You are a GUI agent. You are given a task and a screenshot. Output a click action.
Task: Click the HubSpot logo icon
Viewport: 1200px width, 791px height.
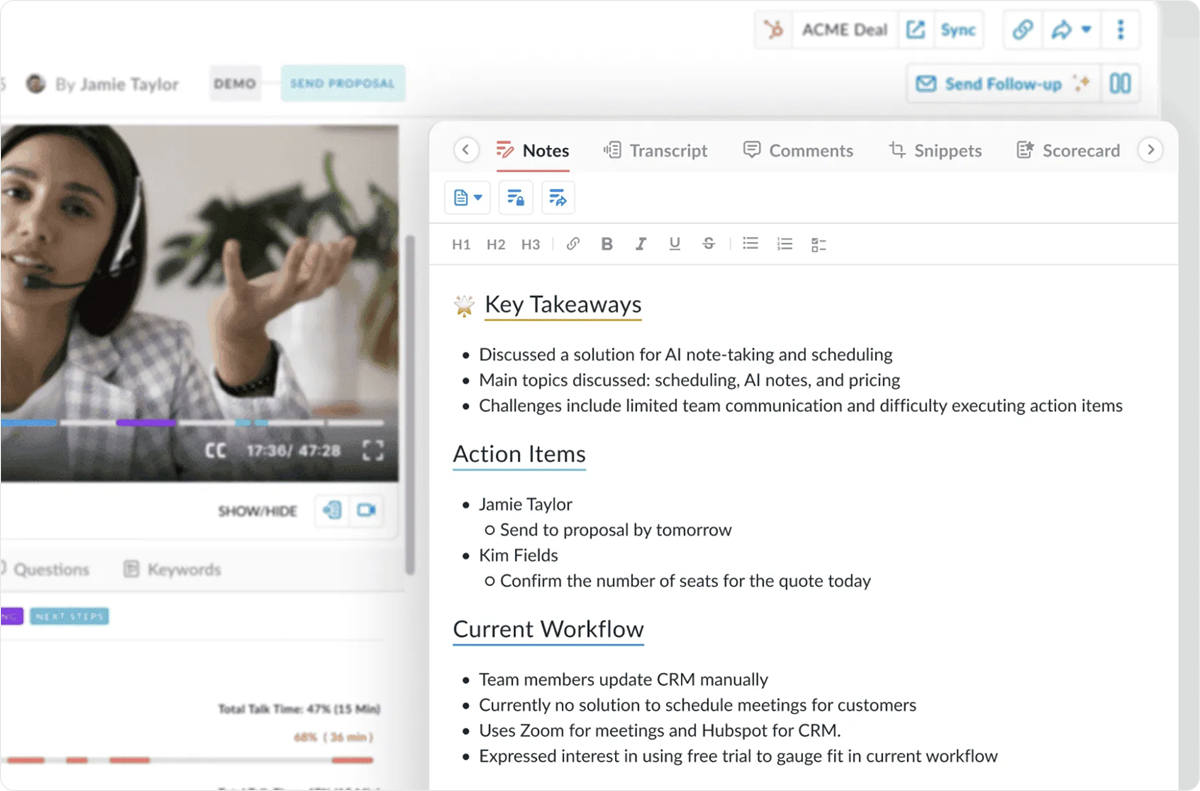(x=773, y=30)
